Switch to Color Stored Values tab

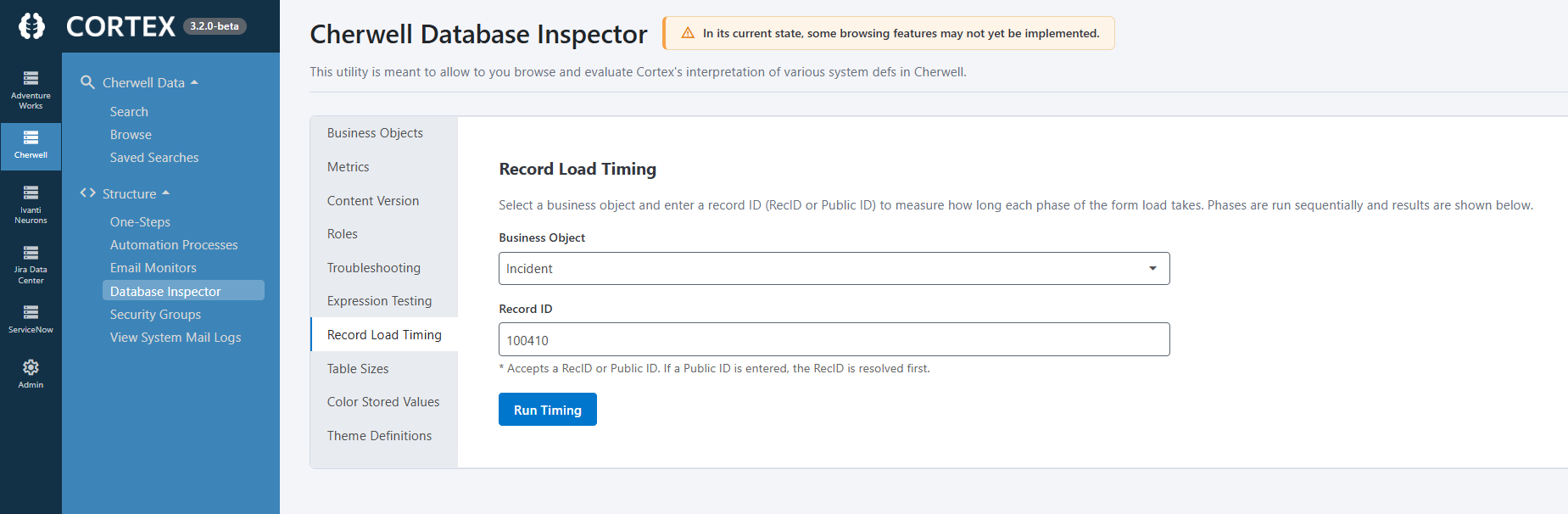point(384,402)
